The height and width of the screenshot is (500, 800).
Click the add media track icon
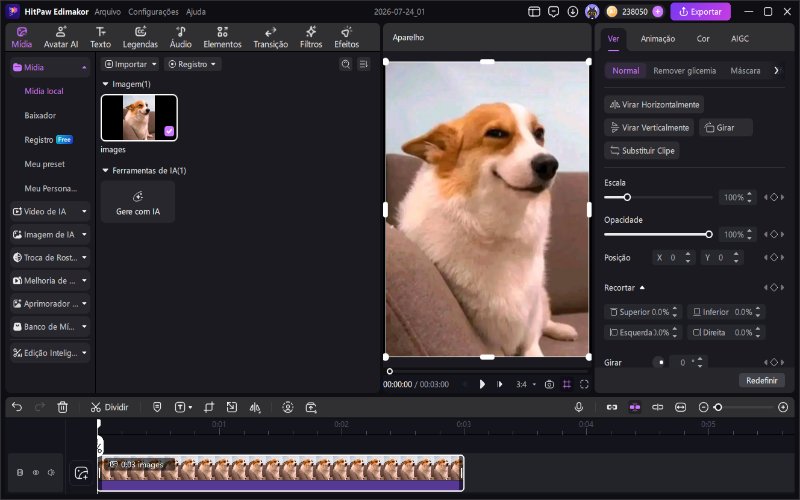coord(82,473)
